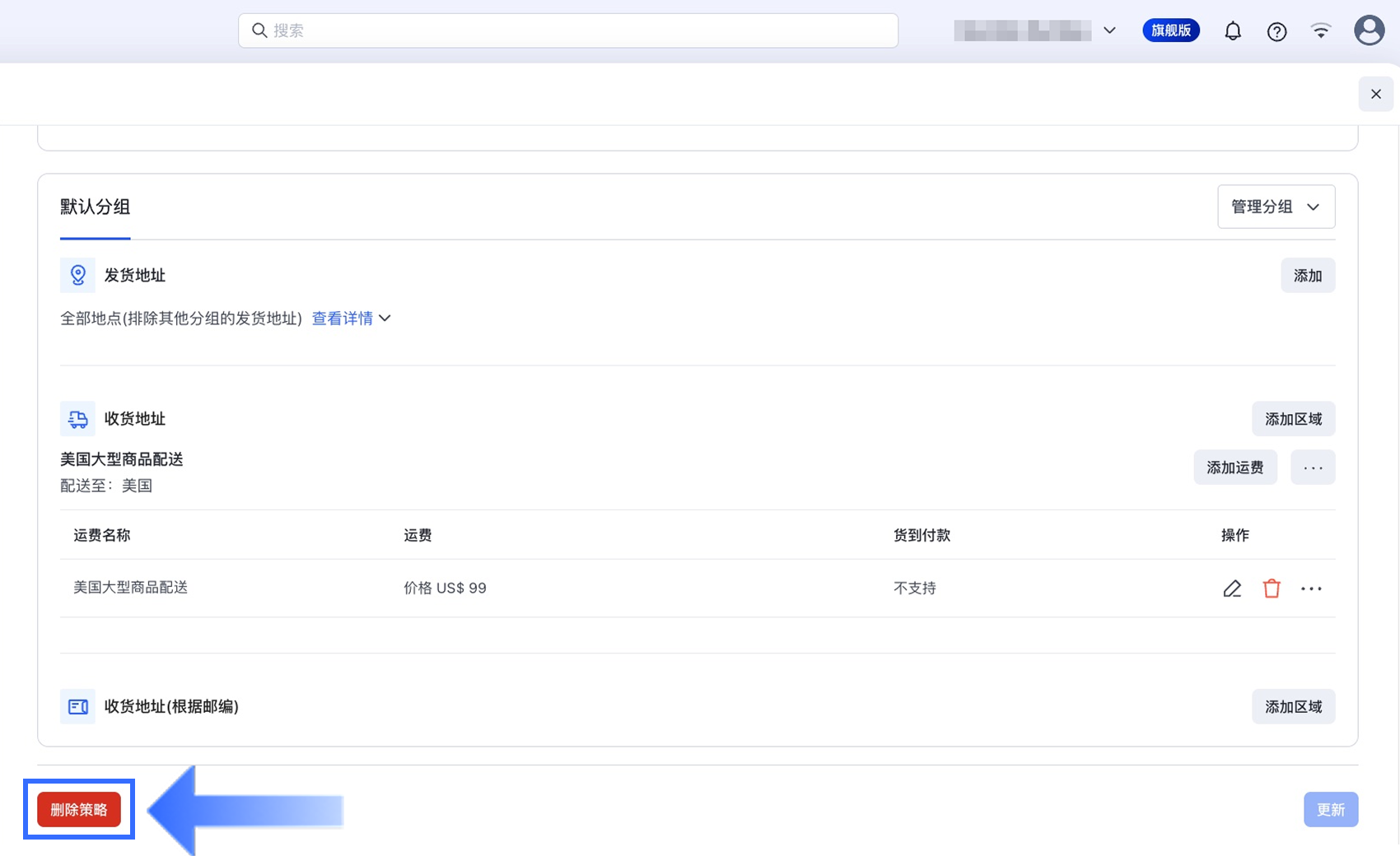Open the zone options beside 添加运费
Screen dimensions: 1400x856
pyautogui.click(x=1313, y=468)
